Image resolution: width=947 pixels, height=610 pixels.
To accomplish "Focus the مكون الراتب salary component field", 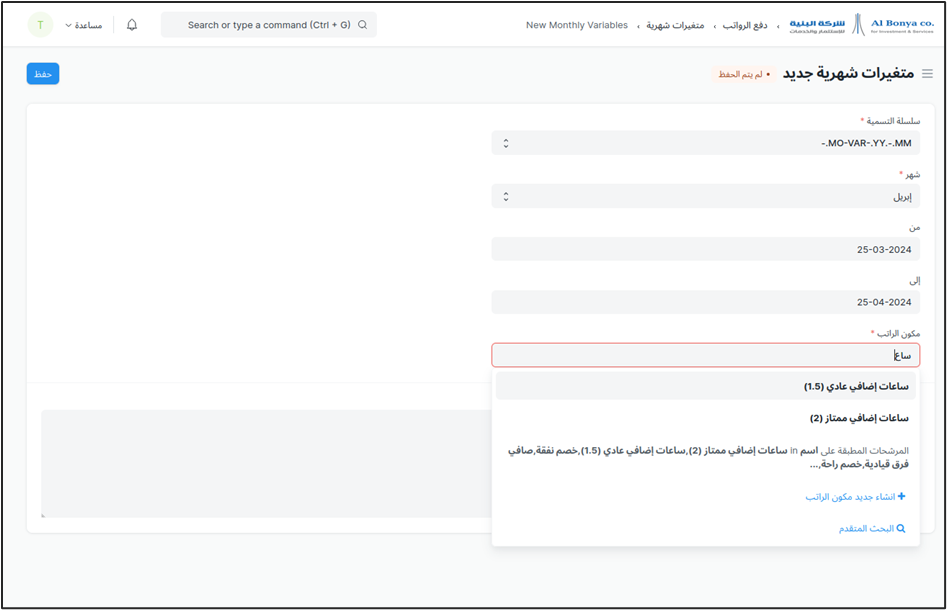I will 705,355.
